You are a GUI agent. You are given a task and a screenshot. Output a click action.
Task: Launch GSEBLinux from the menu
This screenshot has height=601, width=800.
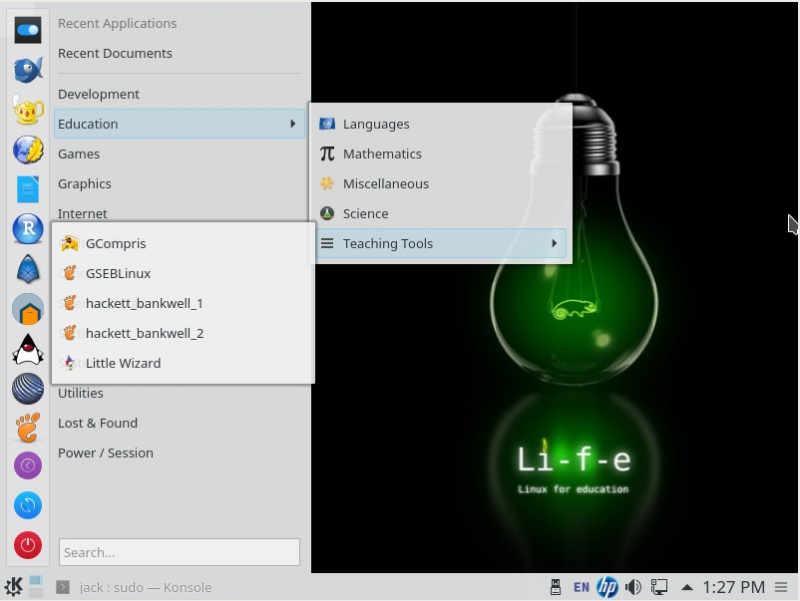[x=121, y=273]
